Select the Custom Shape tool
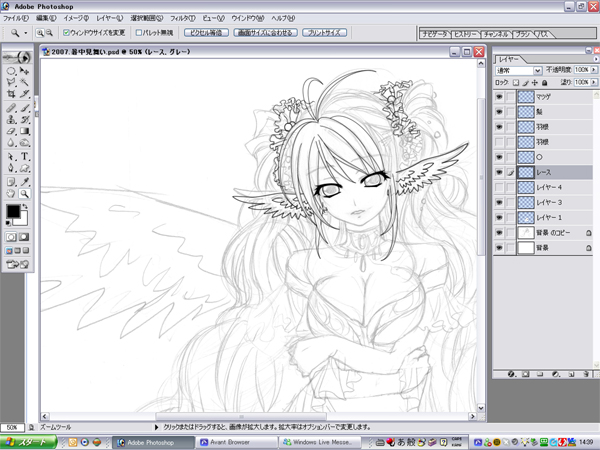Viewport: 600px width, 450px height. pyautogui.click(x=24, y=168)
